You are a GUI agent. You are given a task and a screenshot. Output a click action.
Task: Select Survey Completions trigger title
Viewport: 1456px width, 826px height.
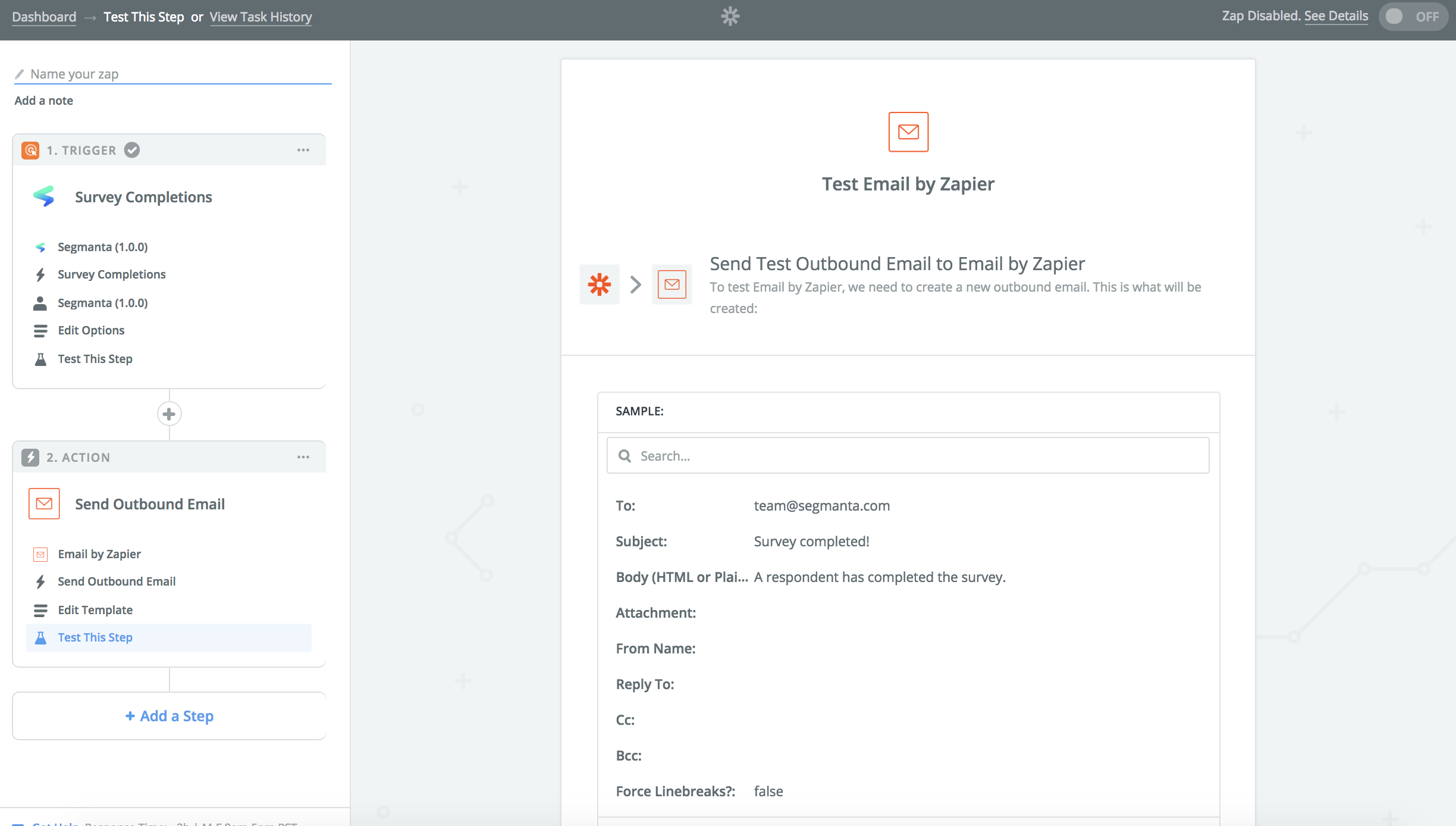[143, 197]
